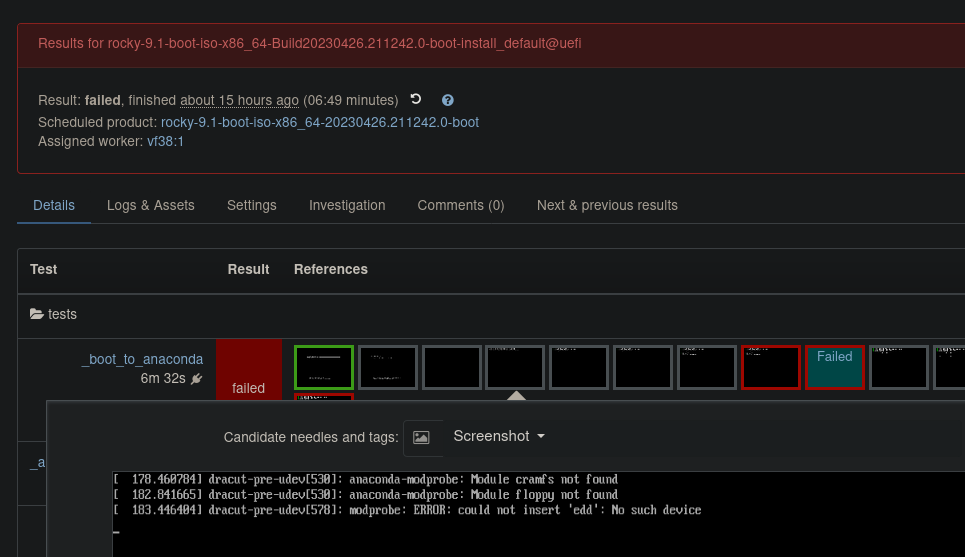Select Next & previous results tab

[607, 205]
